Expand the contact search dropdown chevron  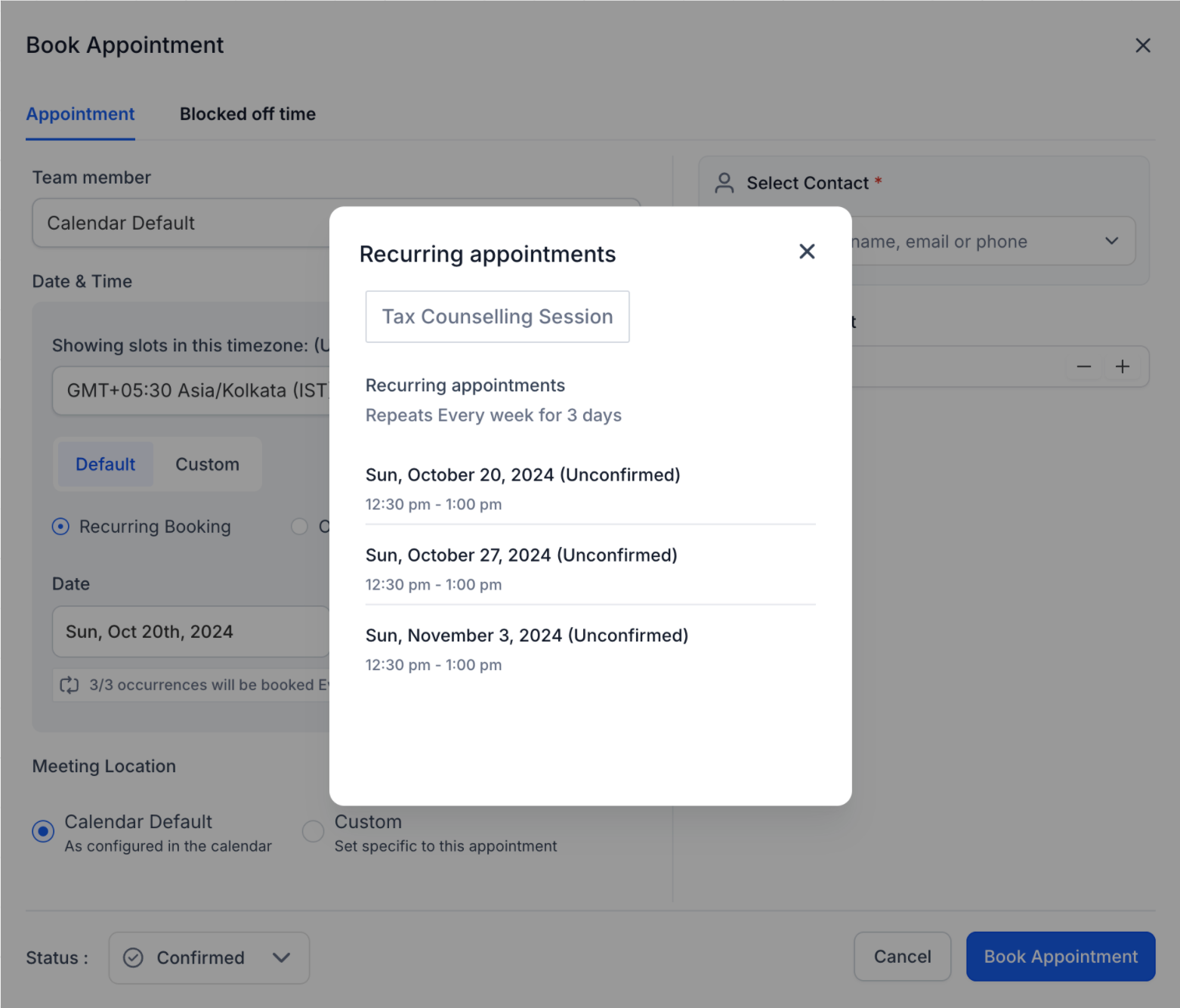[x=1111, y=242]
